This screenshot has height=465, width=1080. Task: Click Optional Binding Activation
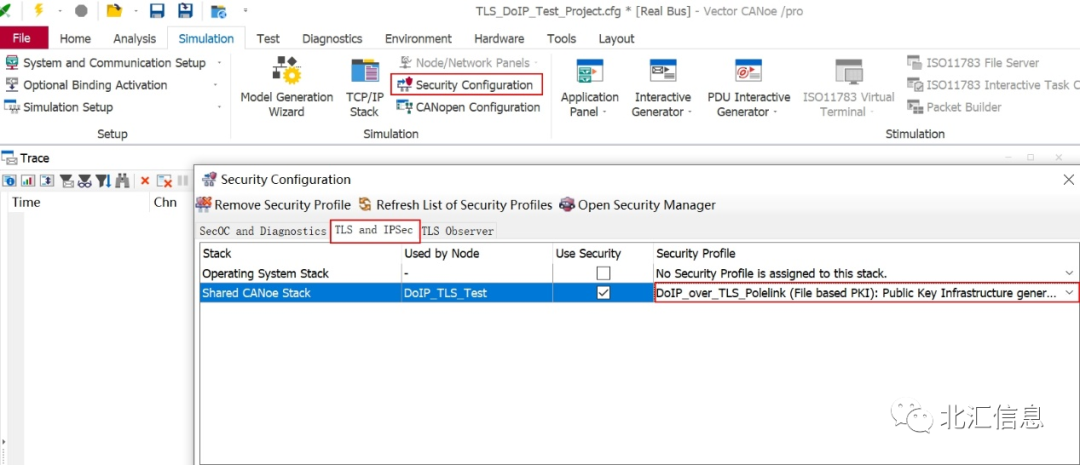(x=95, y=85)
